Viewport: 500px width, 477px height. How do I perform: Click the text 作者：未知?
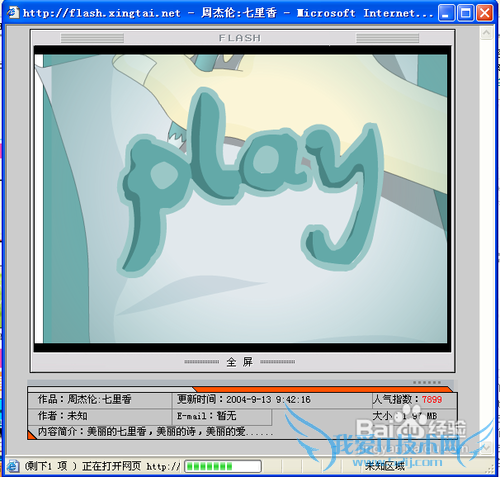point(62,416)
